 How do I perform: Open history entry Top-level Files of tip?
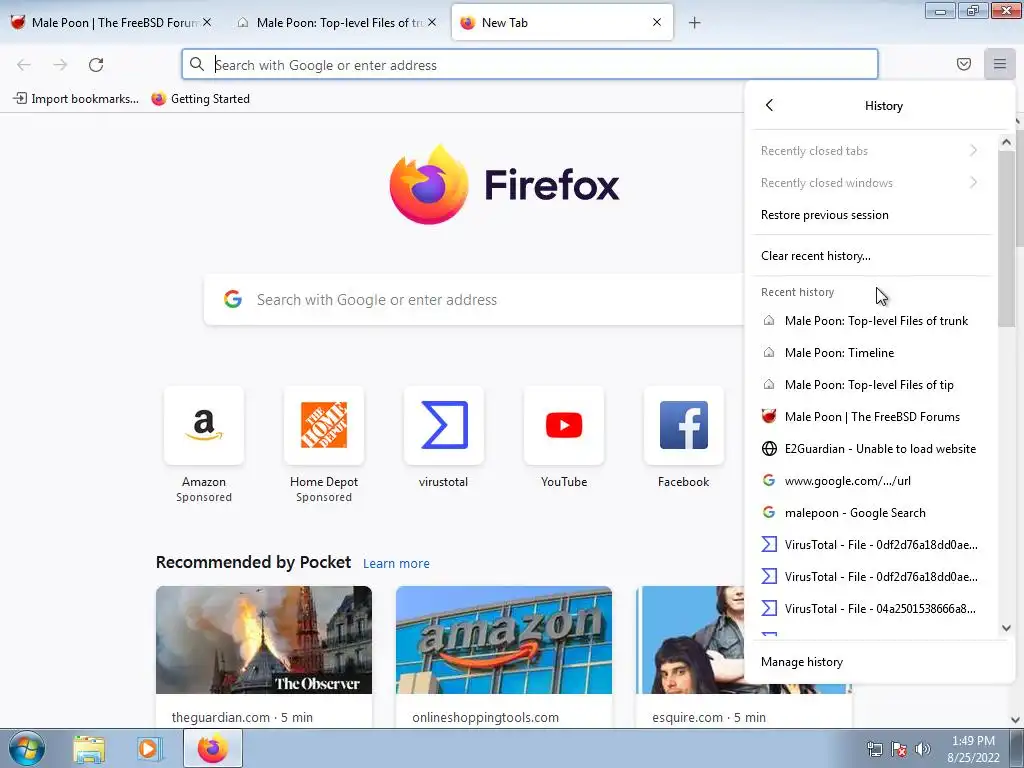point(871,385)
